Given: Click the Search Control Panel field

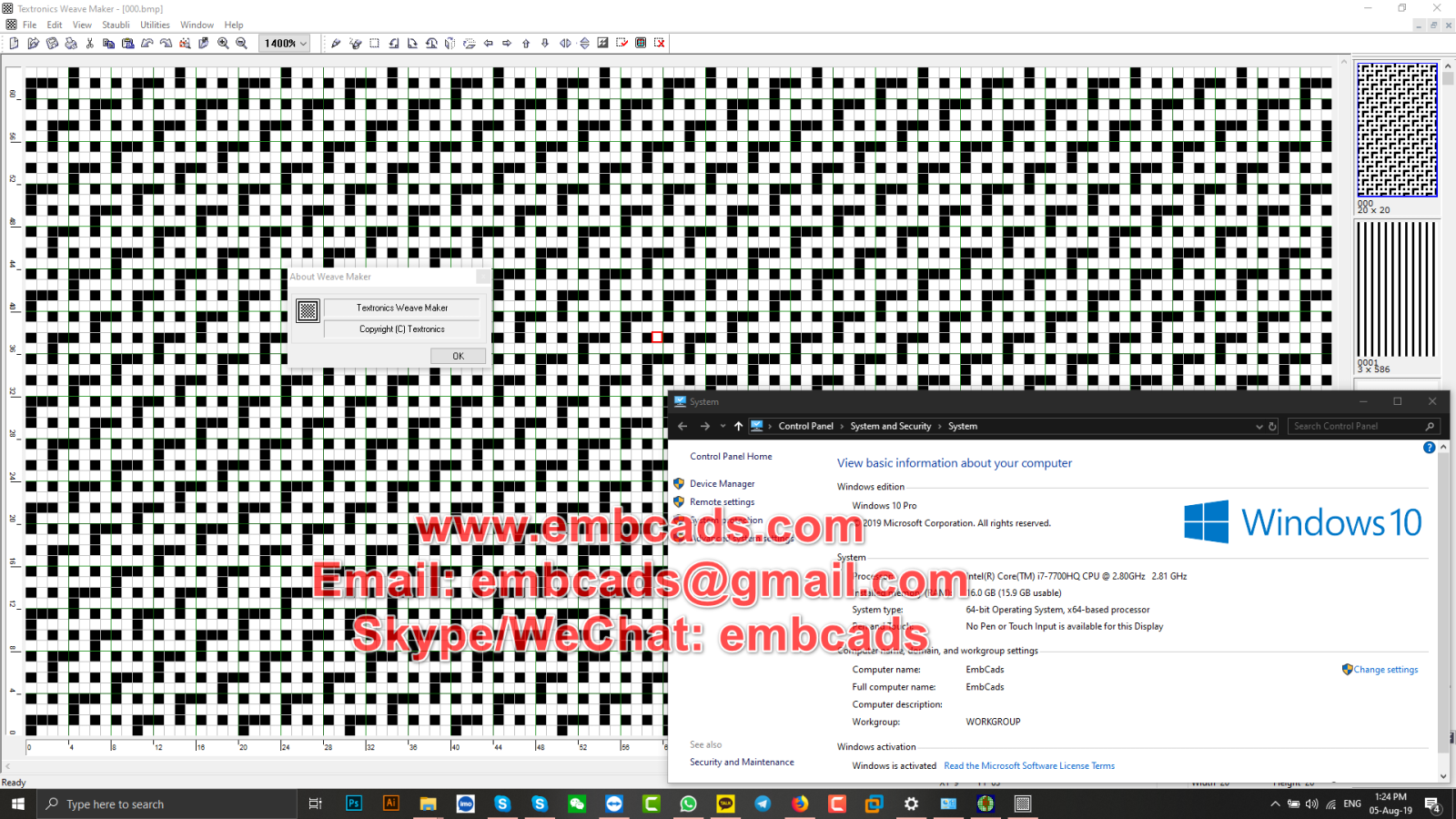Looking at the screenshot, I should pos(1362,426).
